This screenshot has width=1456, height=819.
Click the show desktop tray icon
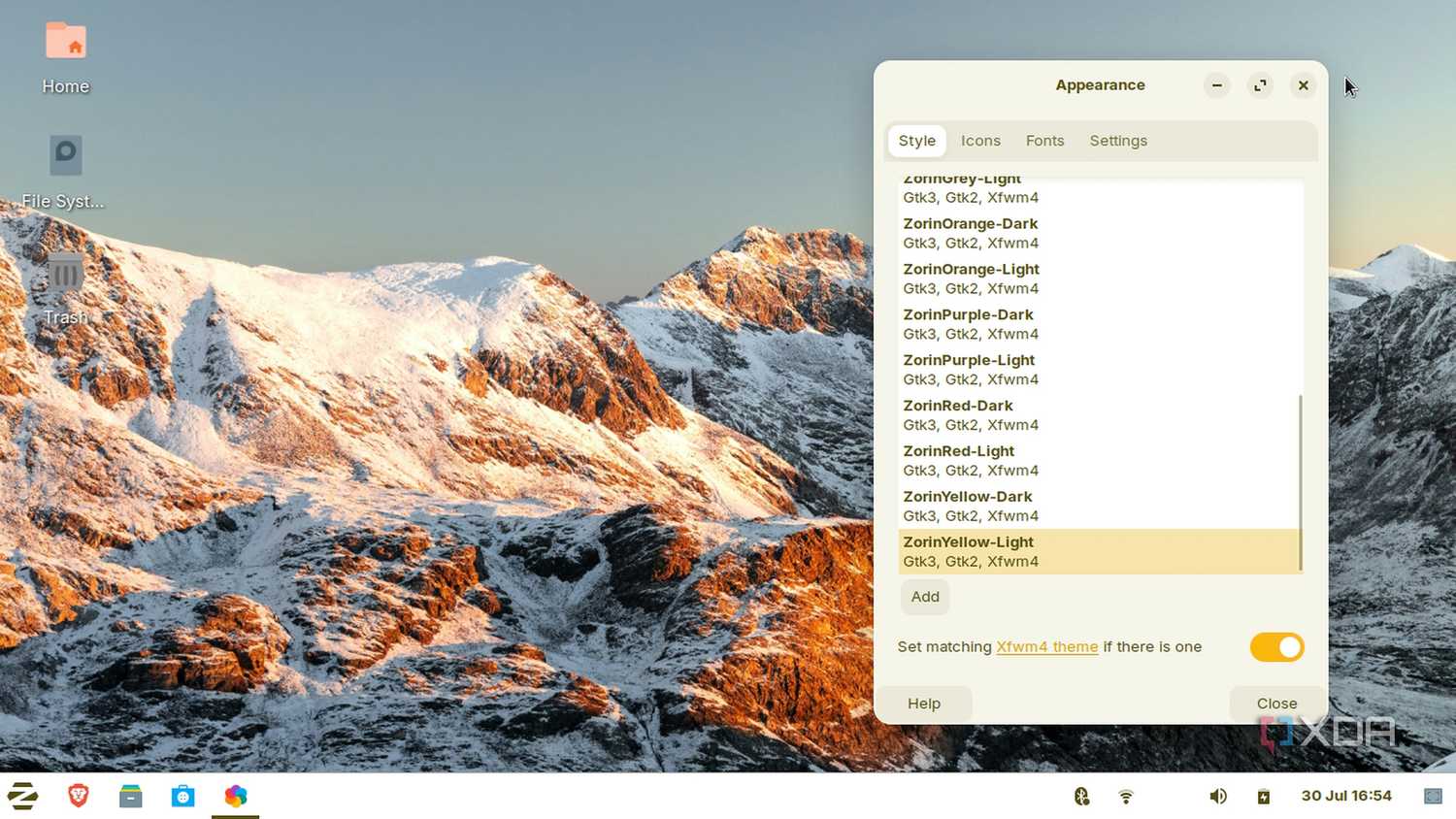point(1433,797)
